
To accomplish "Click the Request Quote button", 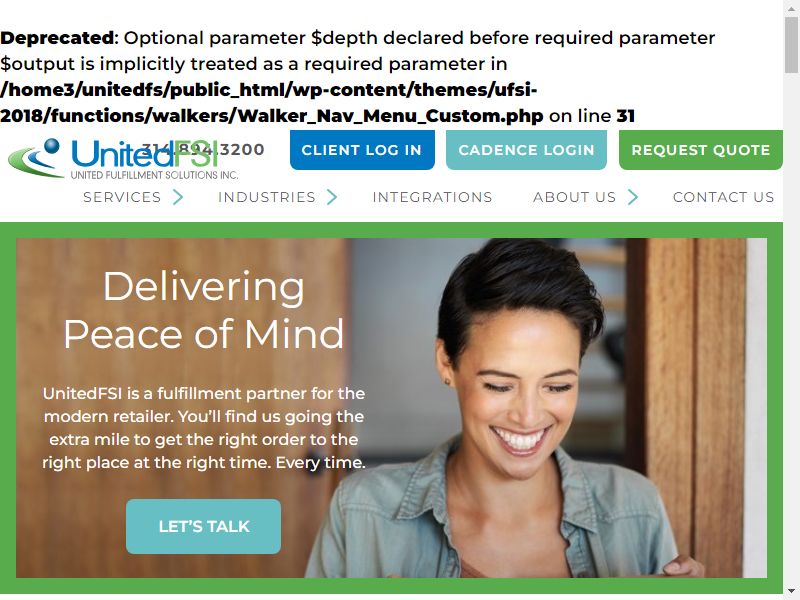I will 701,150.
